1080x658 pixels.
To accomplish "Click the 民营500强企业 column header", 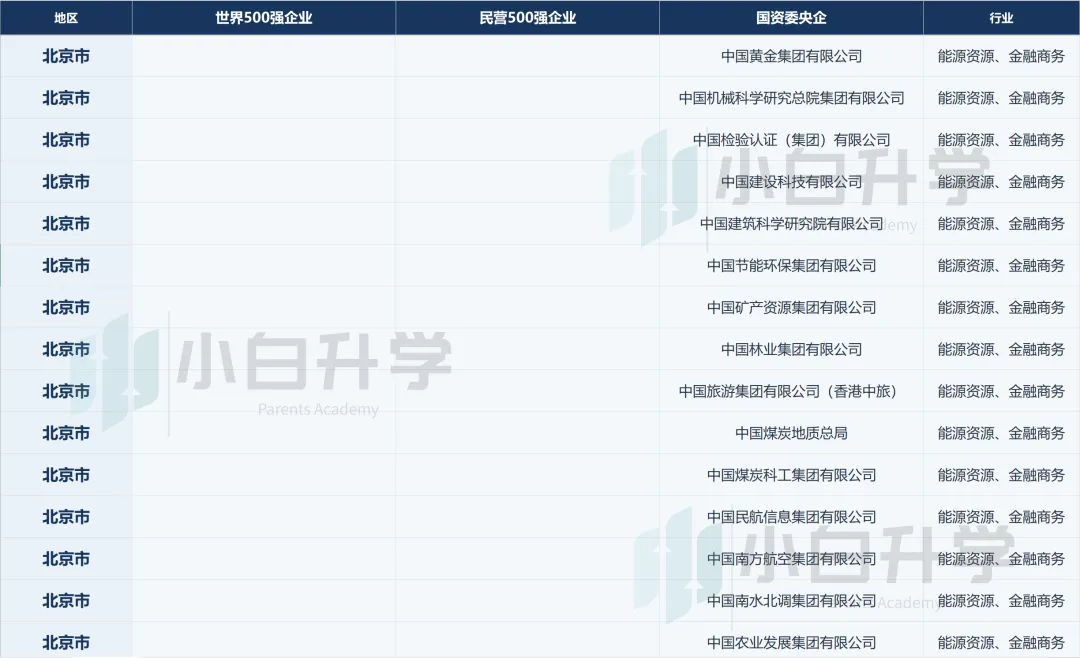I will [x=528, y=18].
